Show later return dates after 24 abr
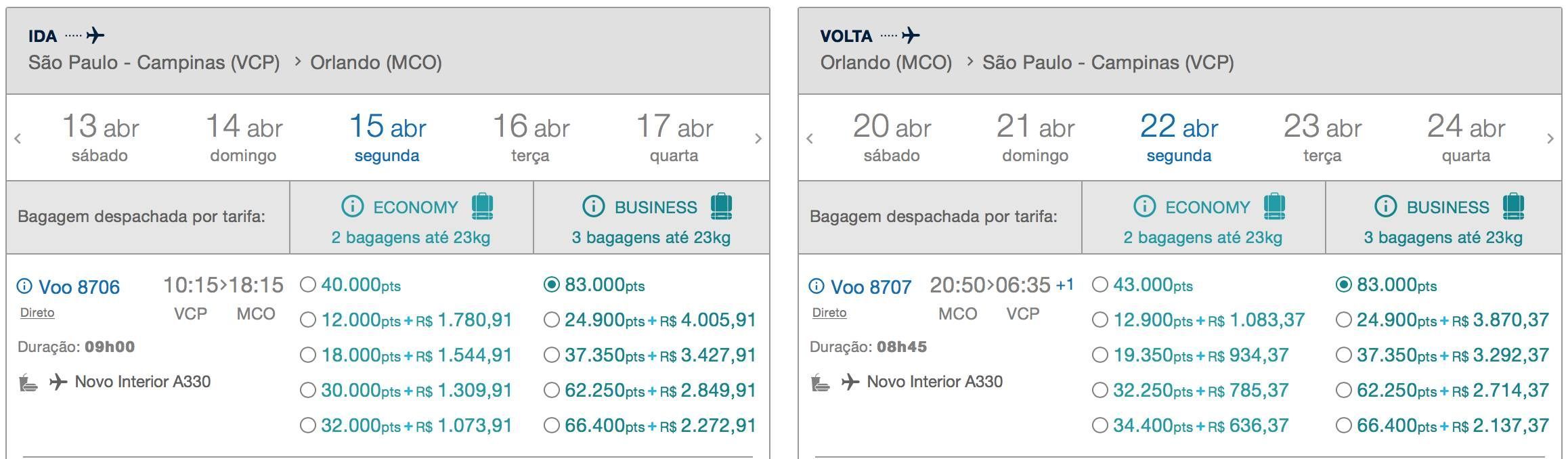The image size is (1568, 459). (x=1550, y=139)
